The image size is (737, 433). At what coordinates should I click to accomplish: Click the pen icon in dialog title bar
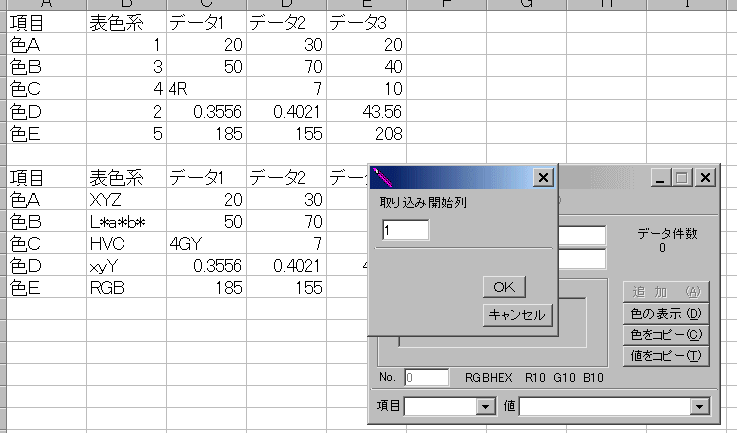(x=381, y=178)
